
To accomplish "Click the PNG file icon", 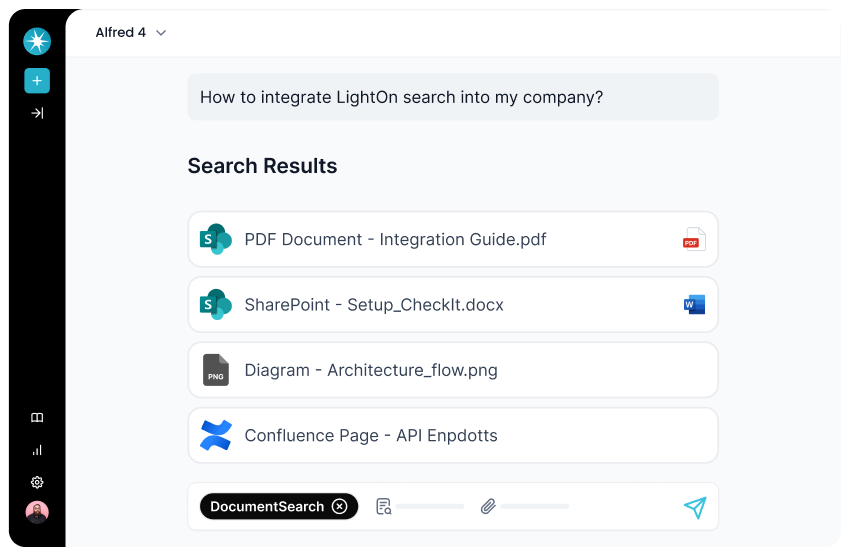I will pyautogui.click(x=216, y=370).
